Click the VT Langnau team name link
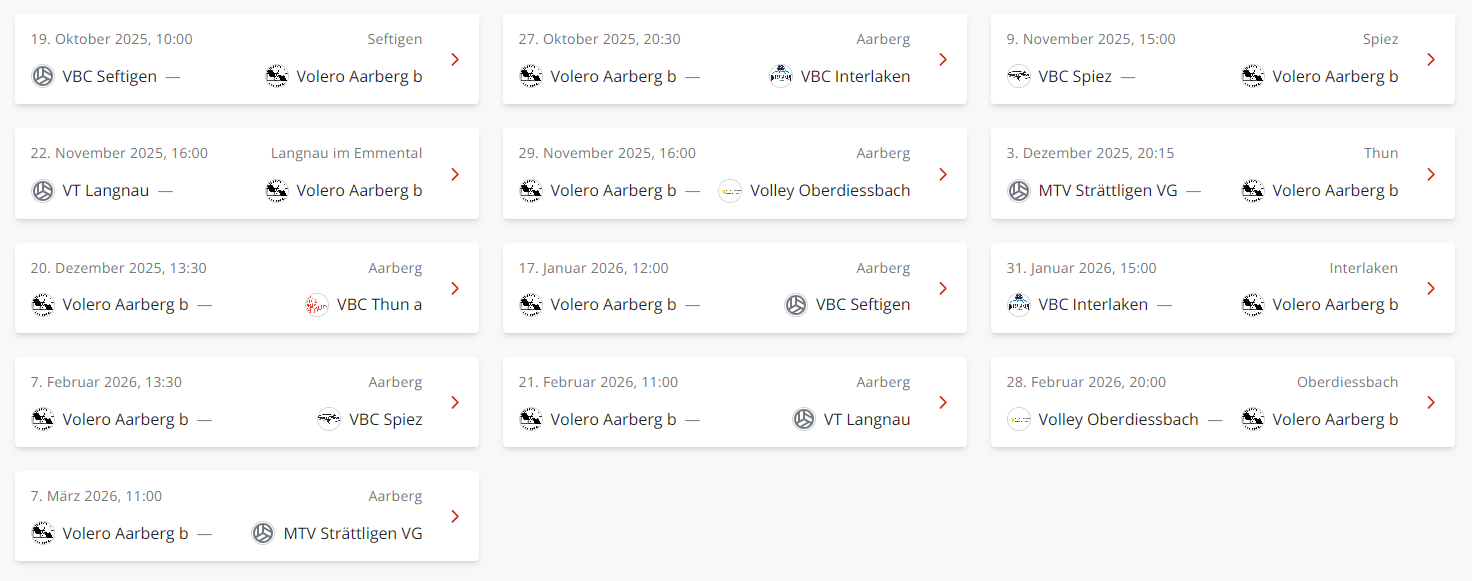The image size is (1472, 581). point(105,190)
